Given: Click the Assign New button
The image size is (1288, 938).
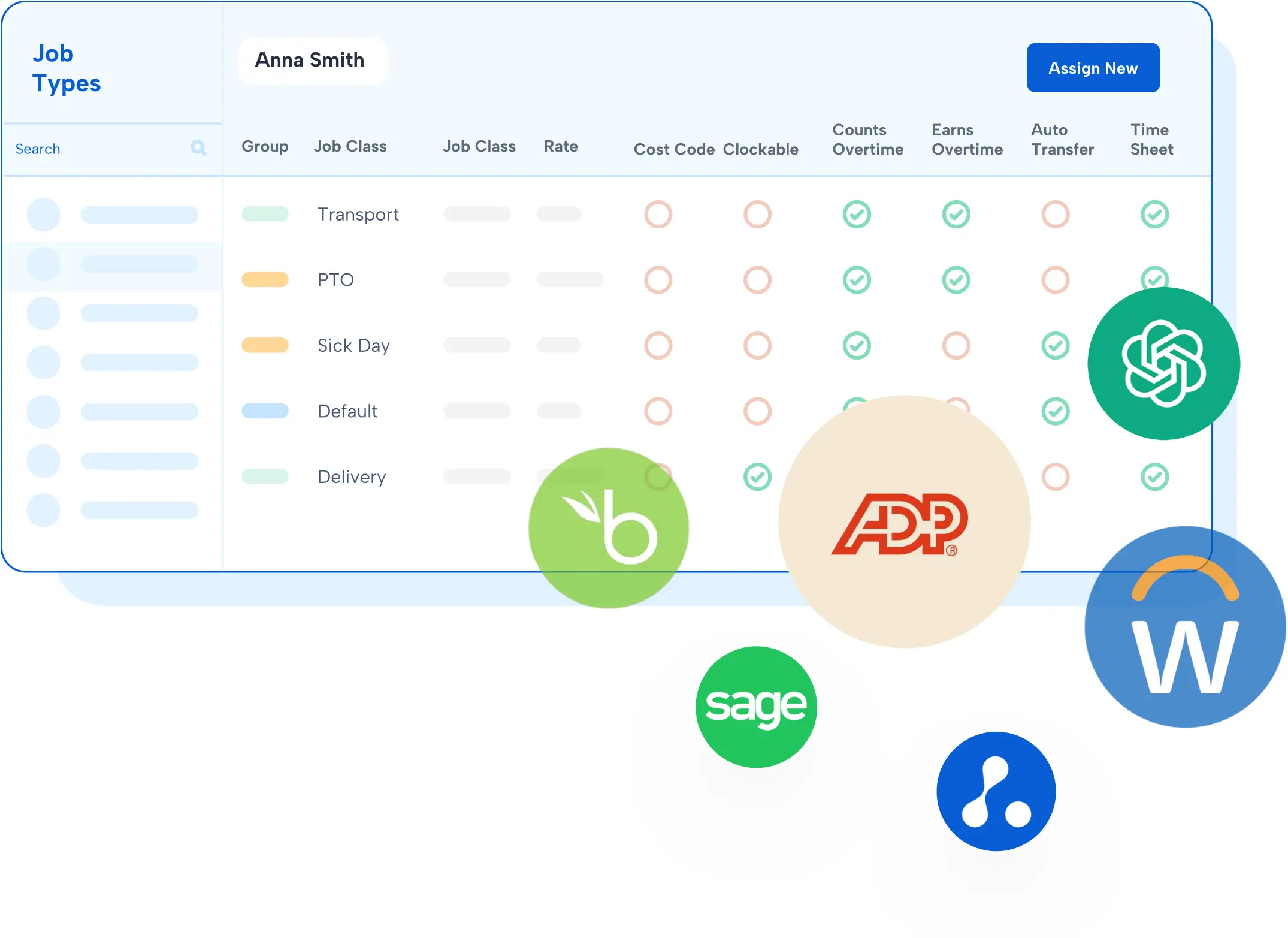Looking at the screenshot, I should pos(1093,68).
